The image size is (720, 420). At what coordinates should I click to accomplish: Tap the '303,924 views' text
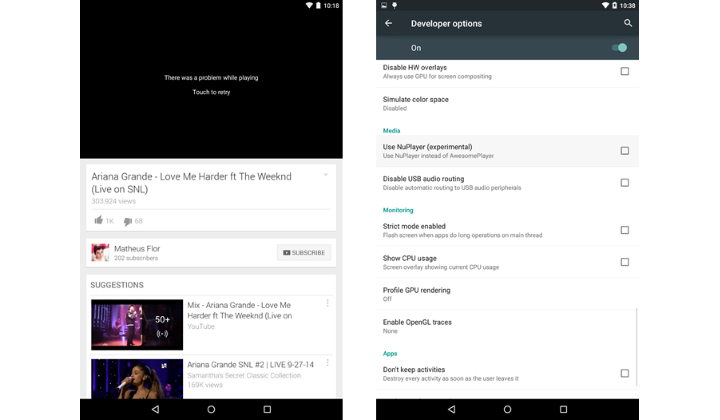pos(113,201)
